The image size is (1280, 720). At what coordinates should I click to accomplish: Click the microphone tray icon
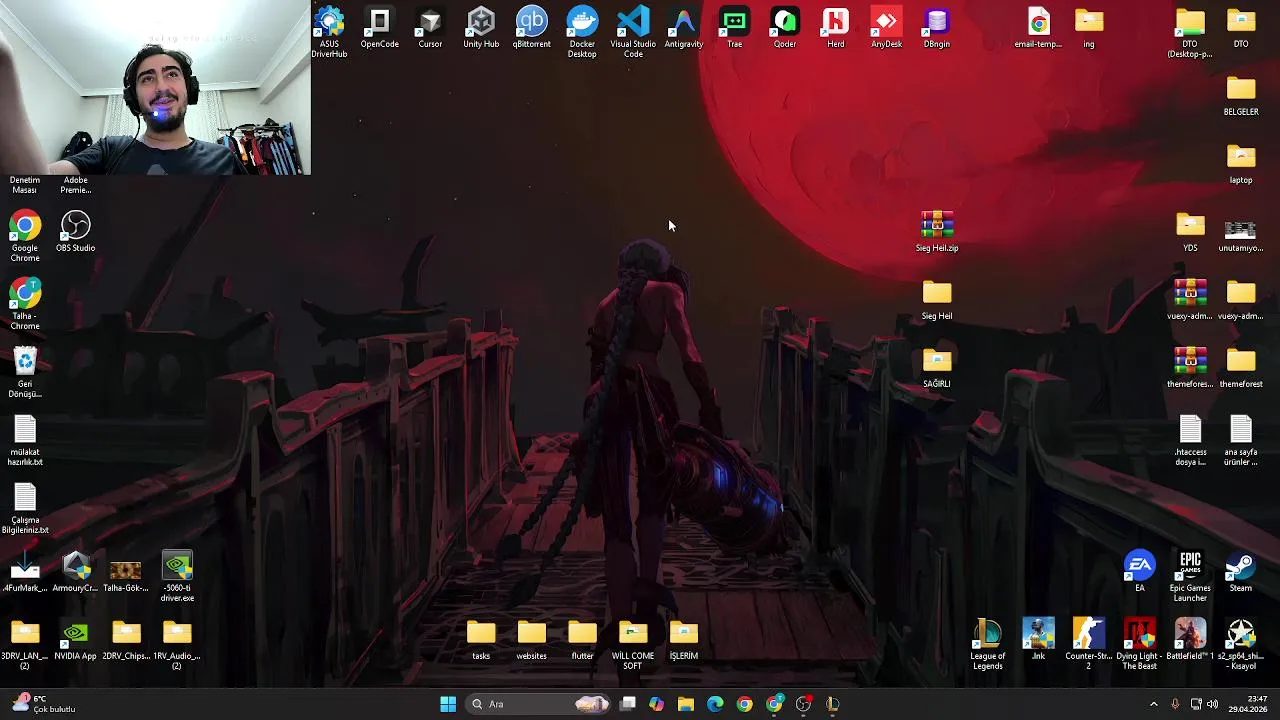1175,704
